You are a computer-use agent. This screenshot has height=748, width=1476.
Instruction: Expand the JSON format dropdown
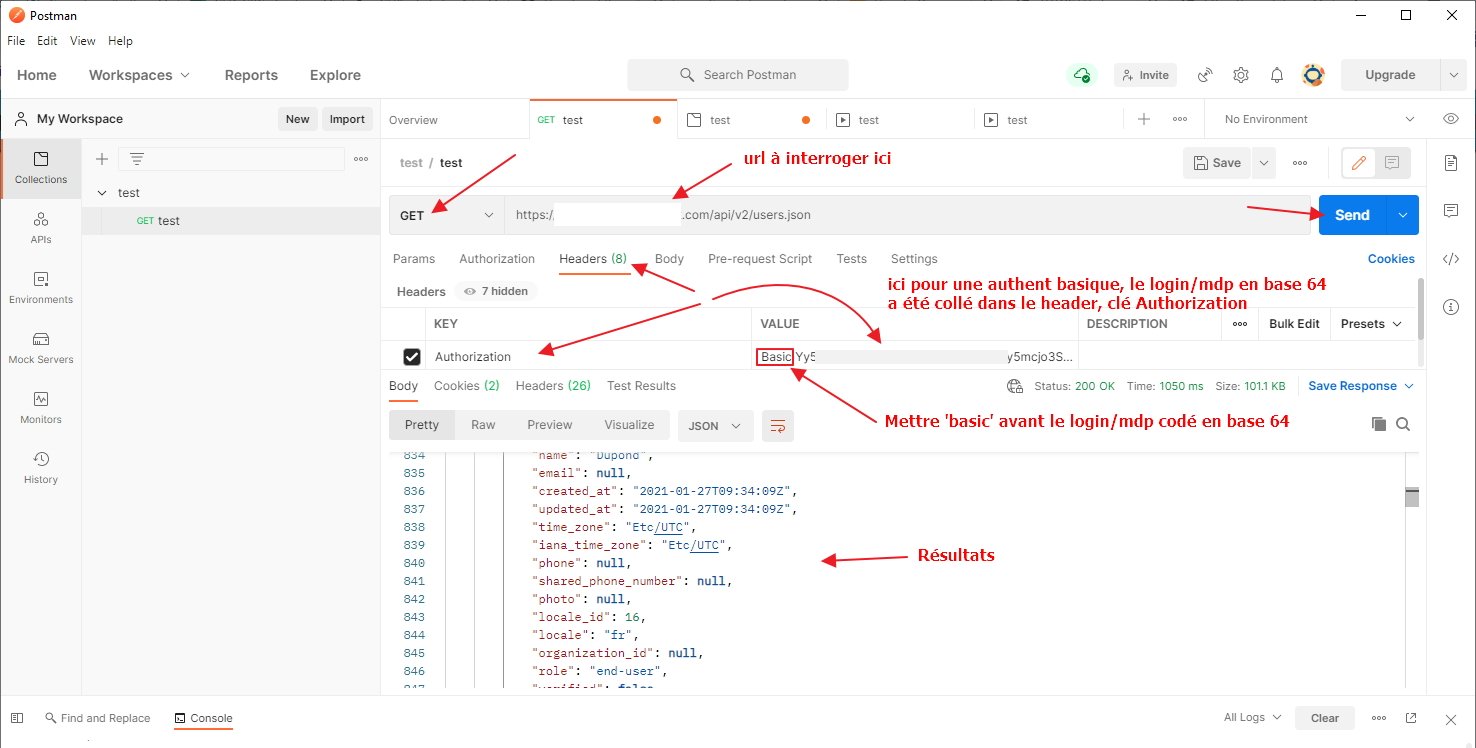[715, 425]
